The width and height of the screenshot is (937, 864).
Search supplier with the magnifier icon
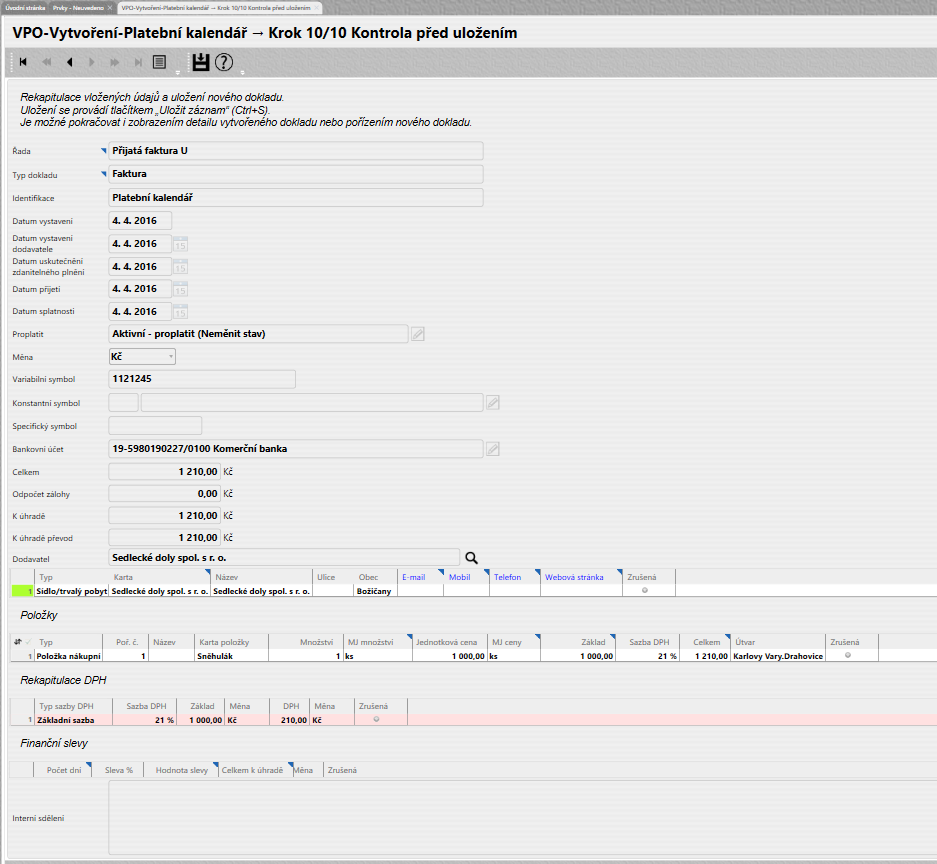click(472, 557)
